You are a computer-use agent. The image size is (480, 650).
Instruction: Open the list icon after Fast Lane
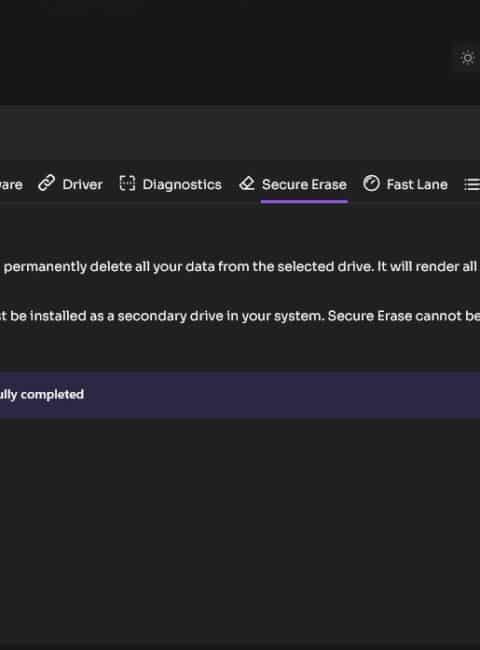(472, 184)
